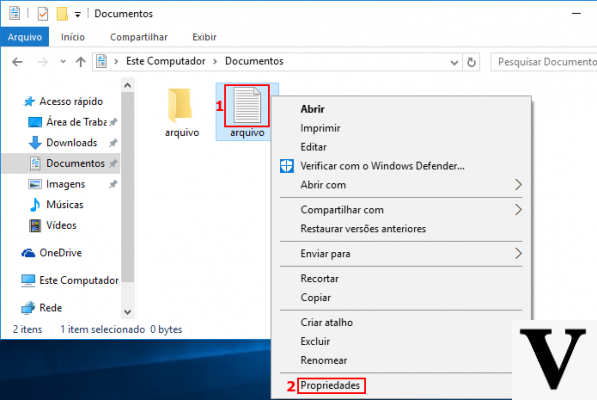Image resolution: width=597 pixels, height=400 pixels.
Task: Click Documentos in the address bar path
Action: tap(254, 61)
